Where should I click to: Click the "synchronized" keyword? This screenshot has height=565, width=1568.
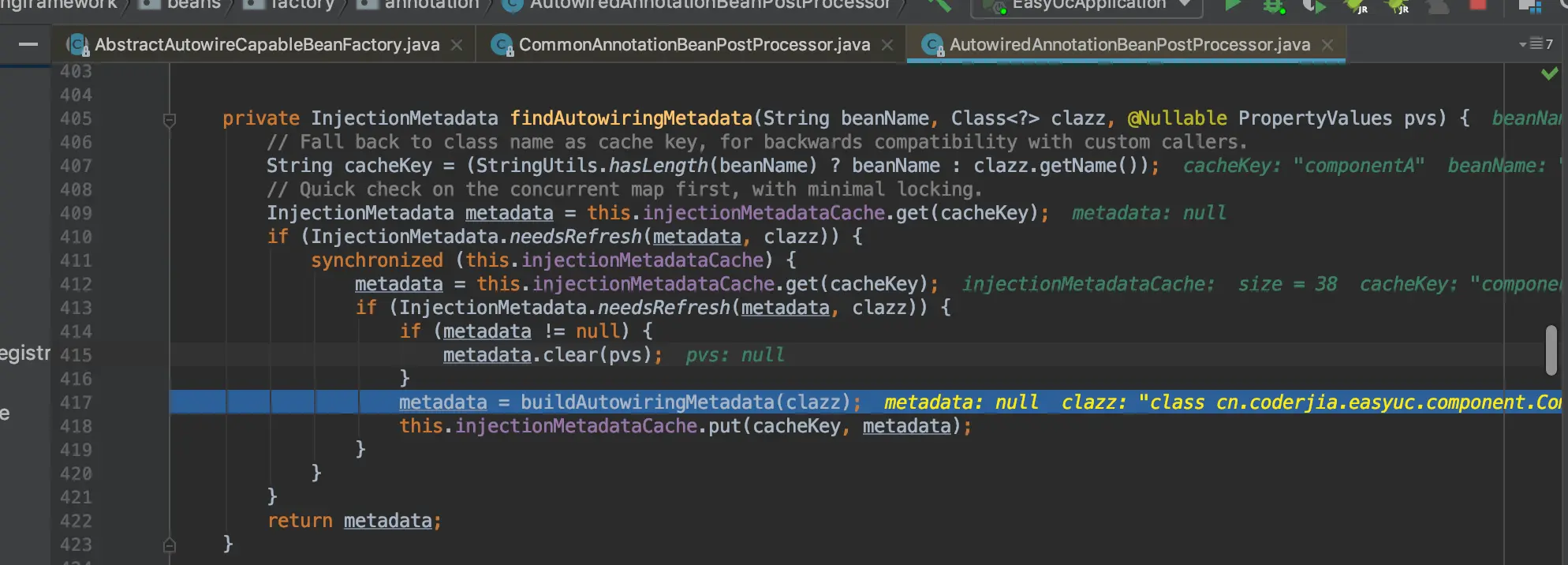[x=377, y=260]
